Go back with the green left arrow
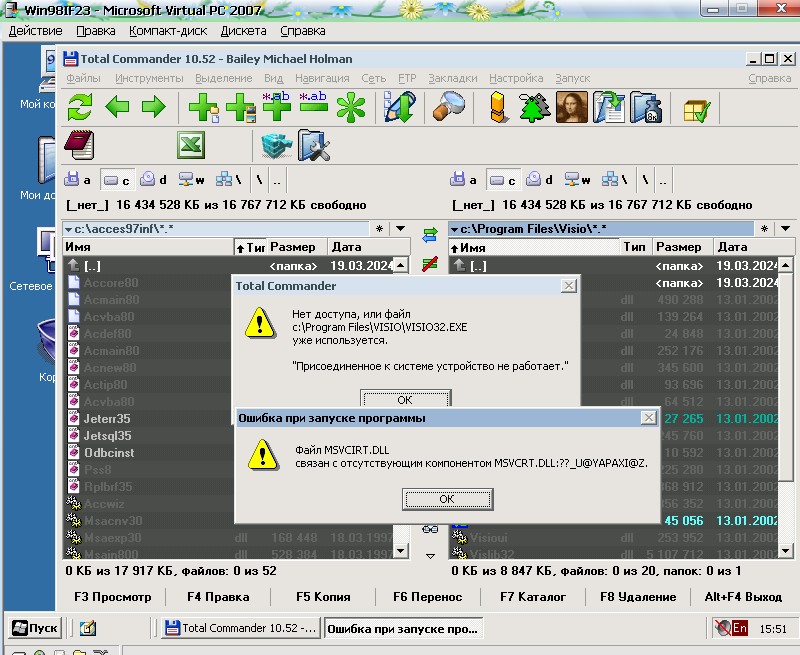Viewport: 800px width, 655px height. [117, 107]
